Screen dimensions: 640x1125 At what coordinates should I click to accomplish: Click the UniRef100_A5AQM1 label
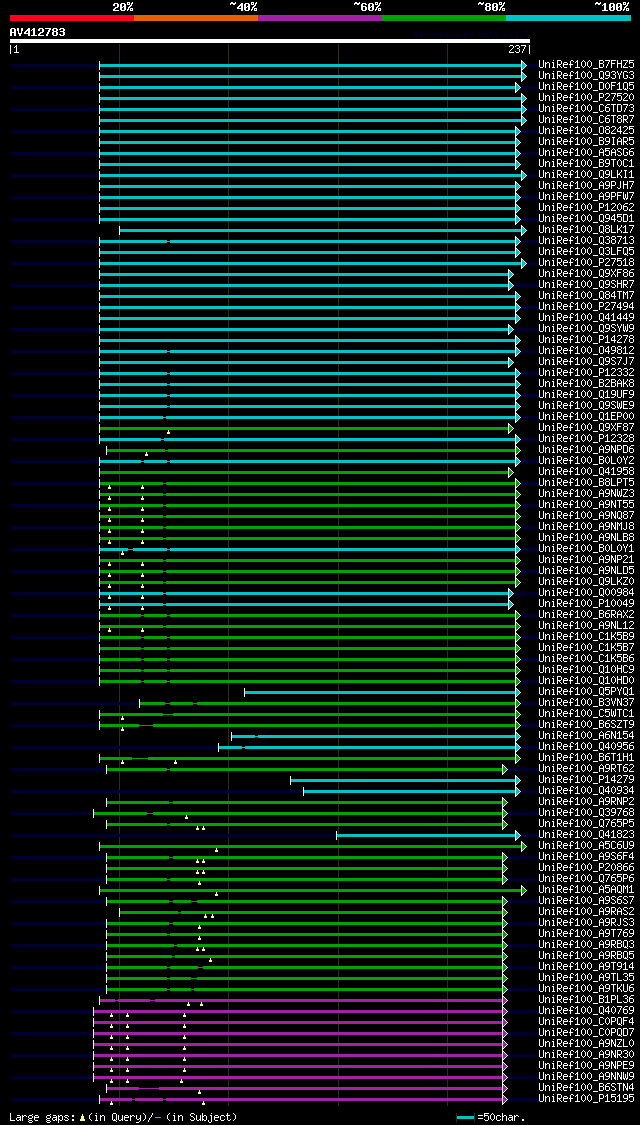point(586,890)
